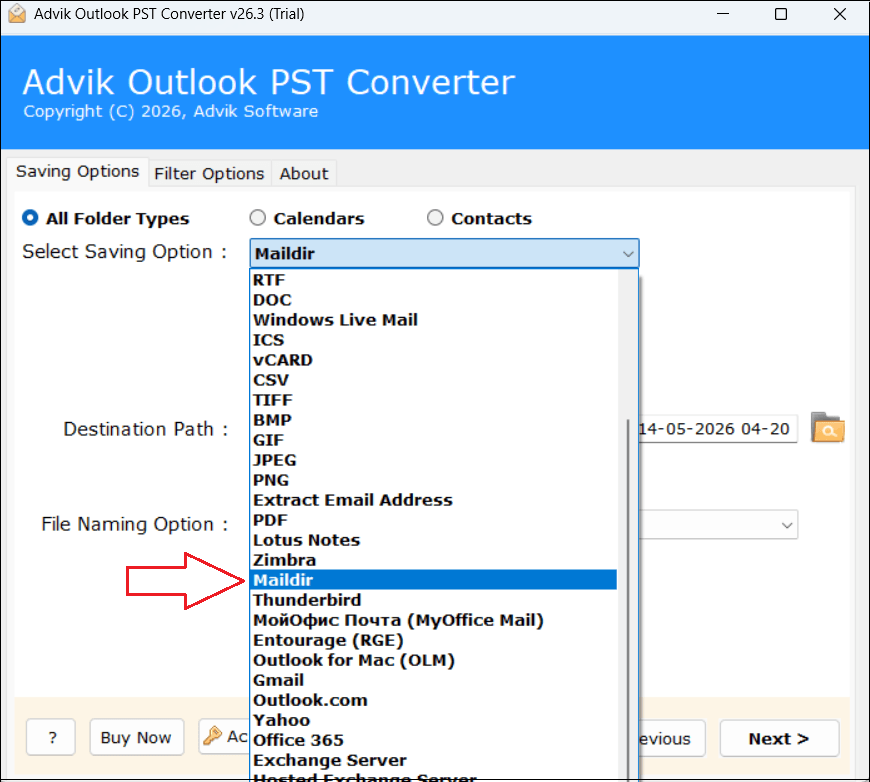The image size is (870, 782).
Task: Click the key icon on the activation button
Action: point(213,736)
